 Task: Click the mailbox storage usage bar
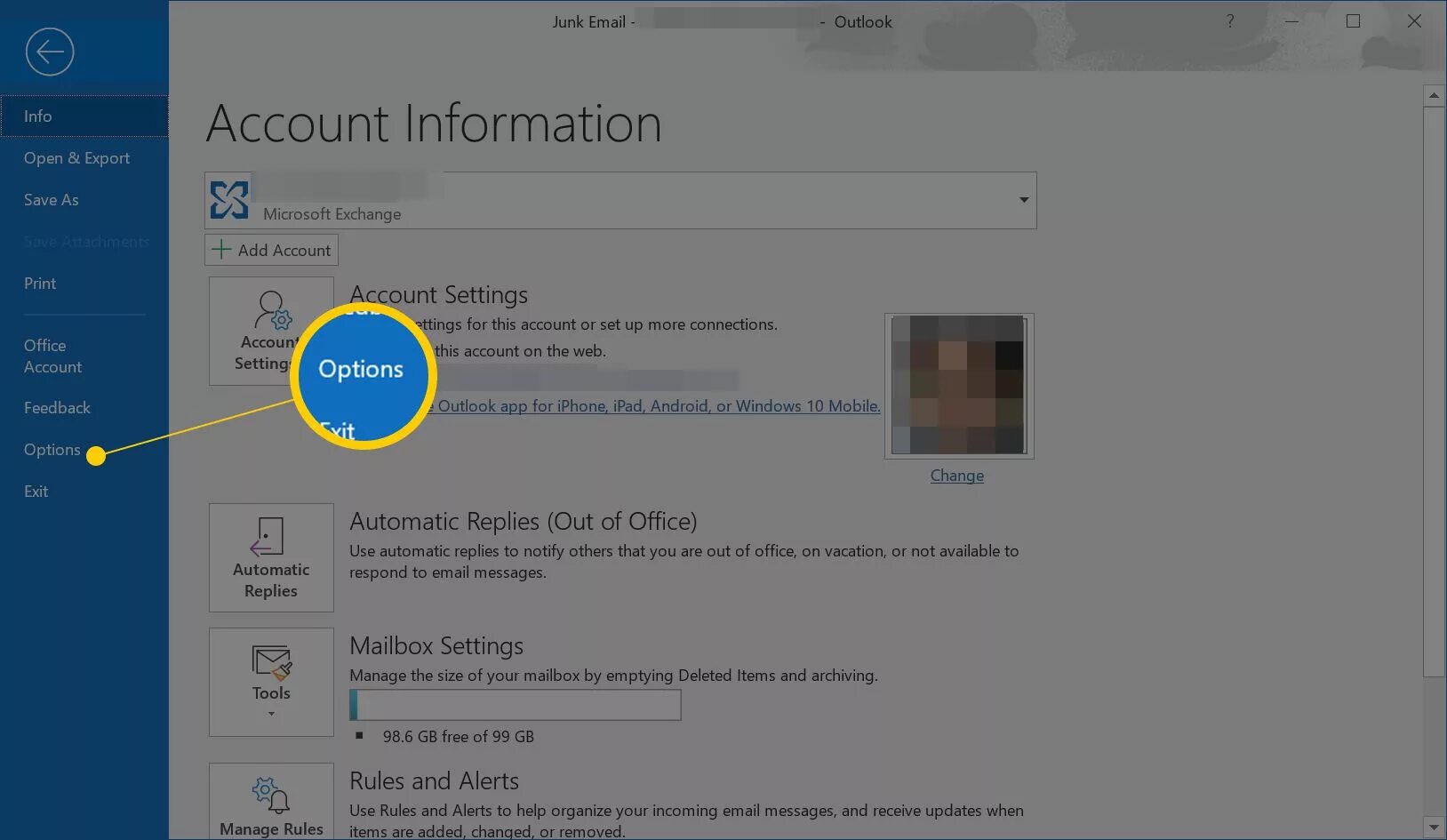[x=516, y=705]
